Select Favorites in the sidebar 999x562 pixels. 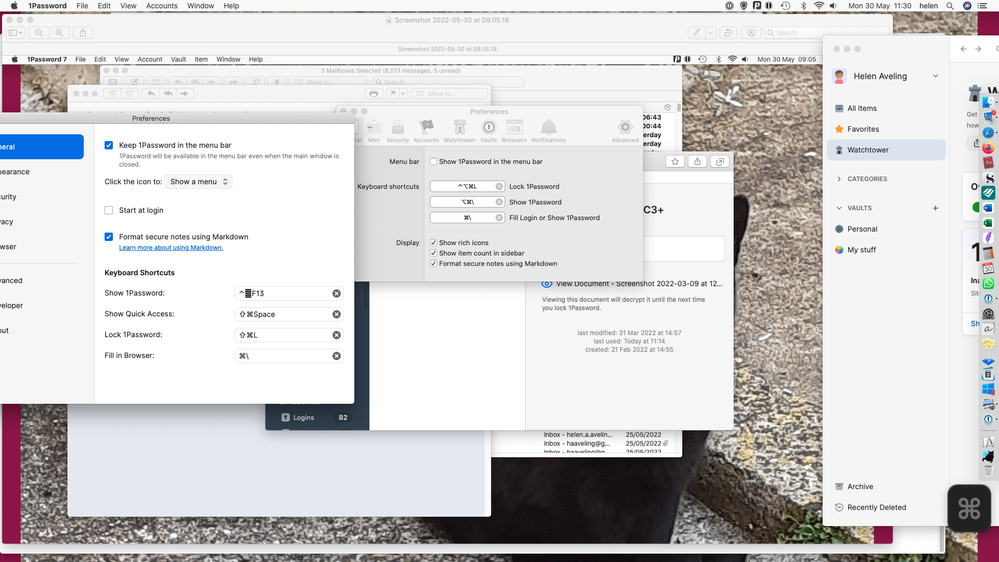tap(862, 129)
